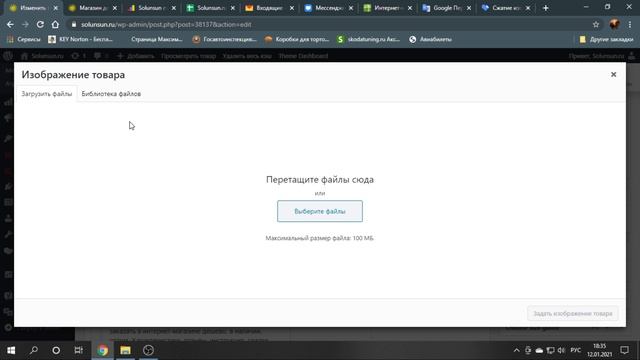Click the Chrome taskbar icon
Viewport: 640px width, 360px height.
102,350
